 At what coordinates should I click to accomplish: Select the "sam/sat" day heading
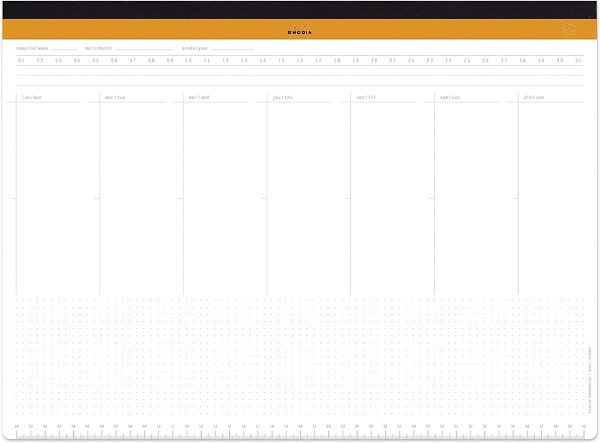450,98
